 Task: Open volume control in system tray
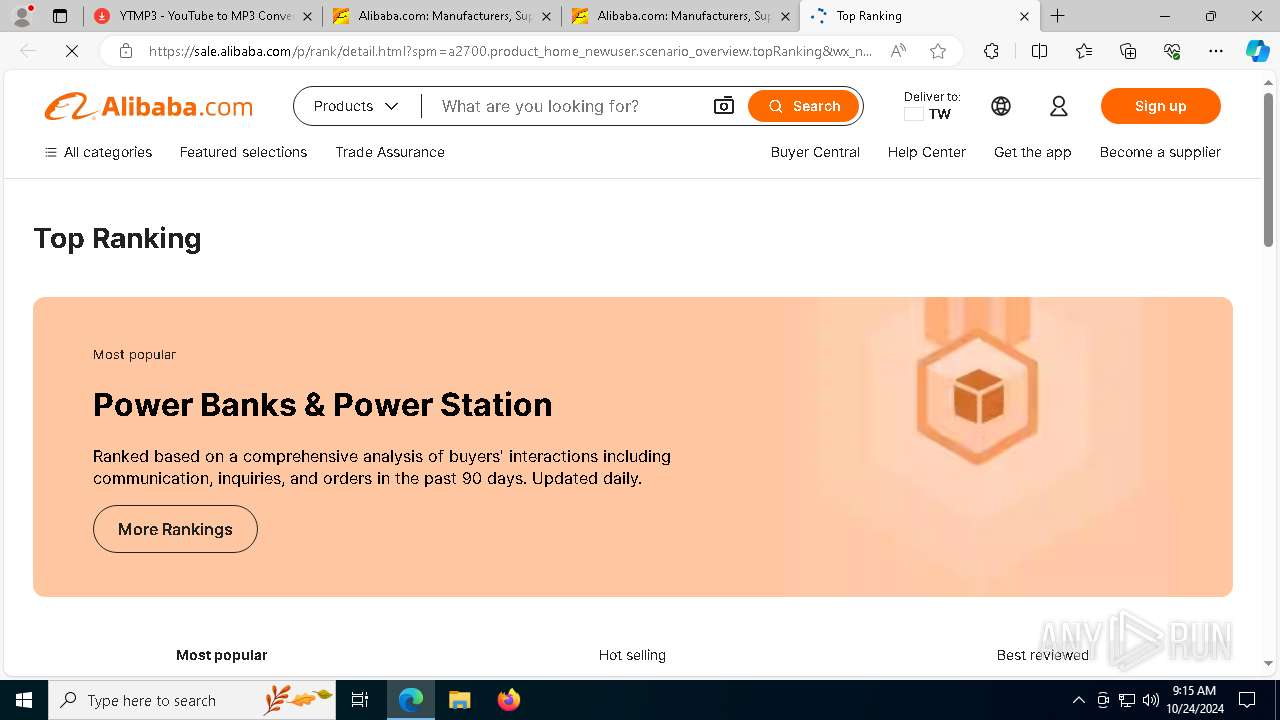1151,700
